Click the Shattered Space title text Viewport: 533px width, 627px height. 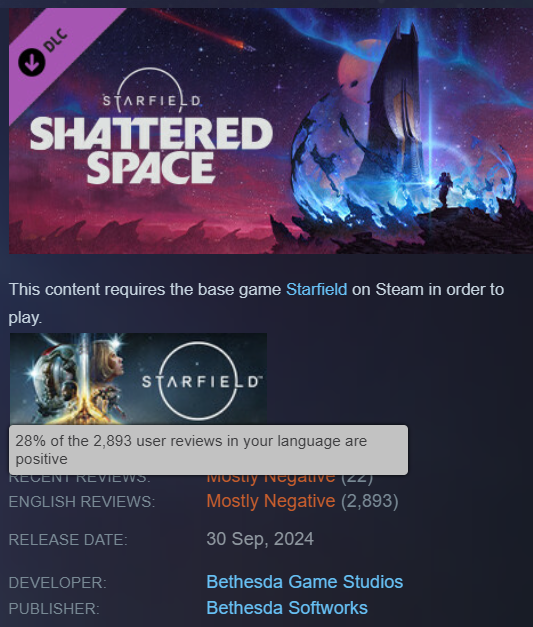(151, 151)
